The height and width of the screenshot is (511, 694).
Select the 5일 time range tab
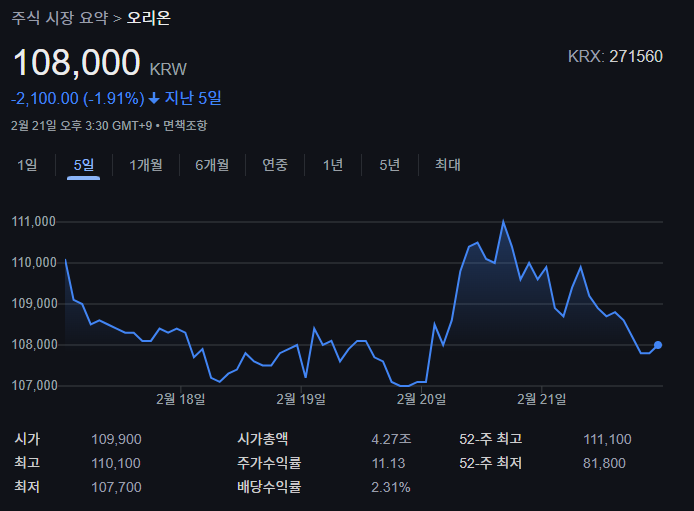point(84,165)
